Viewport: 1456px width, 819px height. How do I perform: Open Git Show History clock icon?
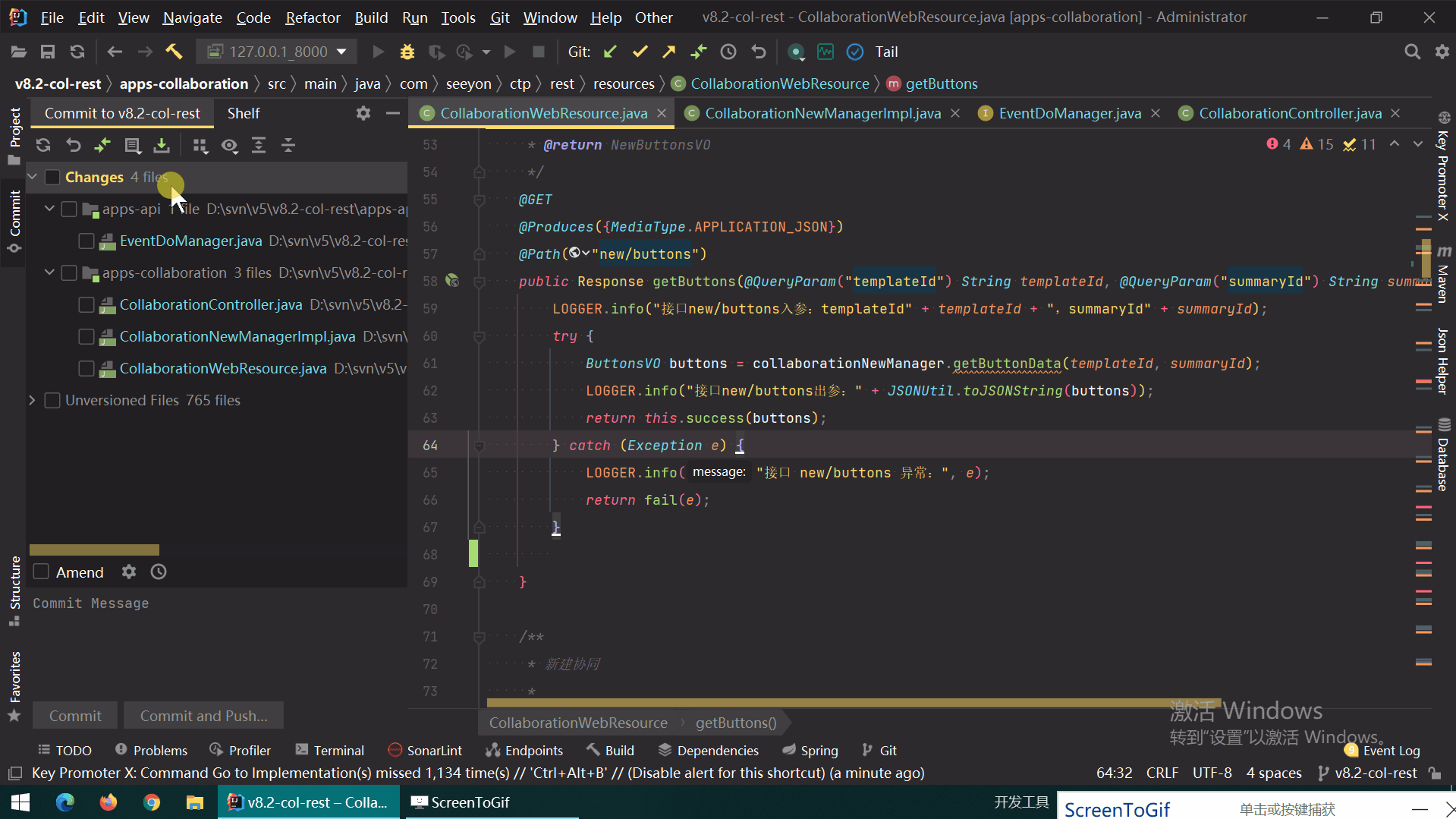(728, 52)
